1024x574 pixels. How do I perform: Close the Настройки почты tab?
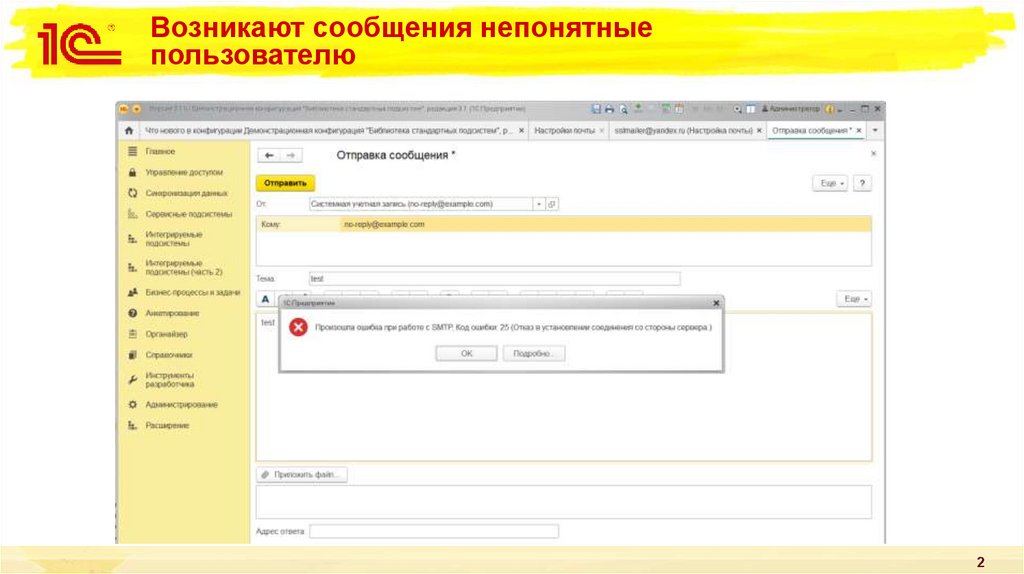point(601,131)
